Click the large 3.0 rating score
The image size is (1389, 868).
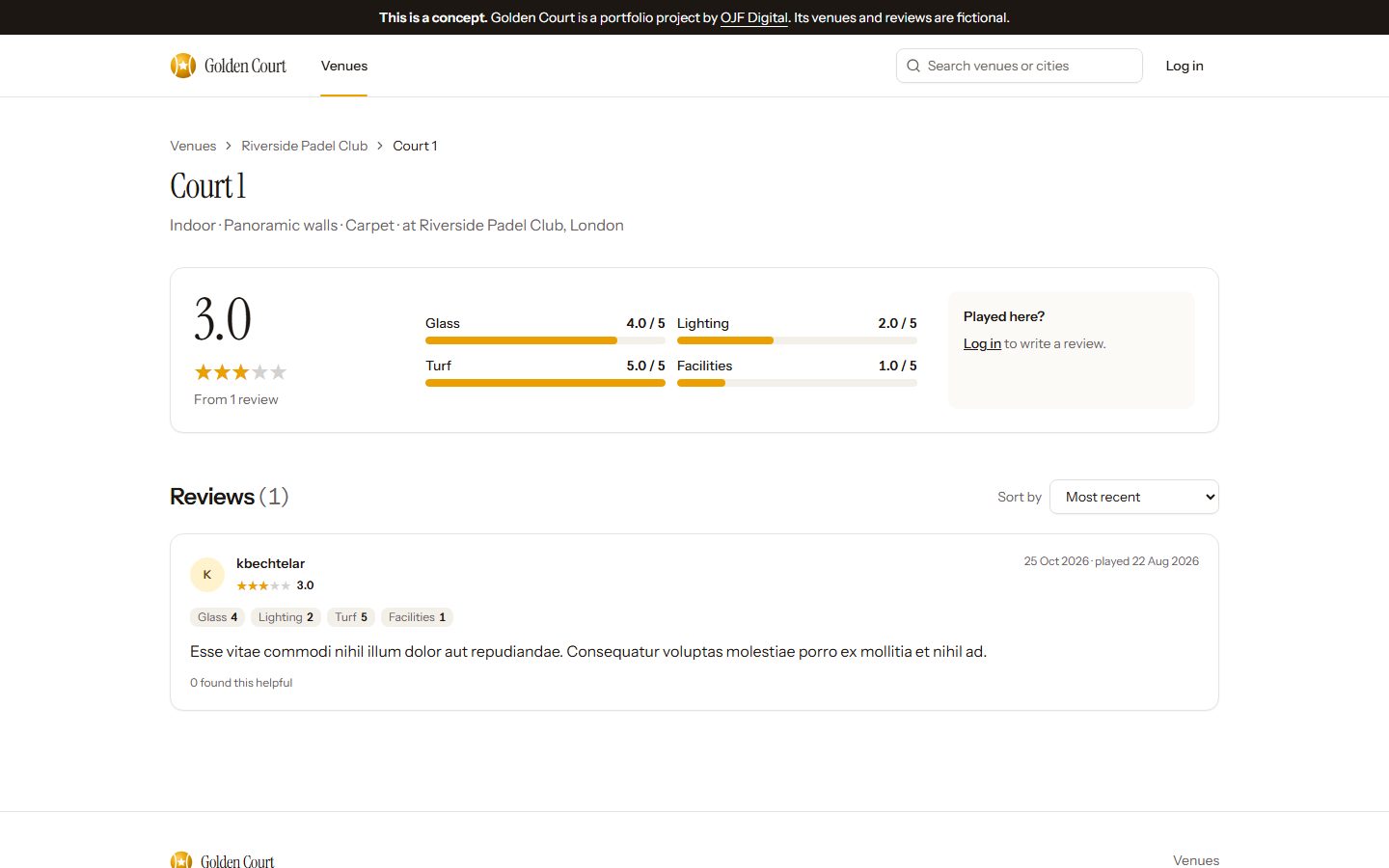point(223,319)
